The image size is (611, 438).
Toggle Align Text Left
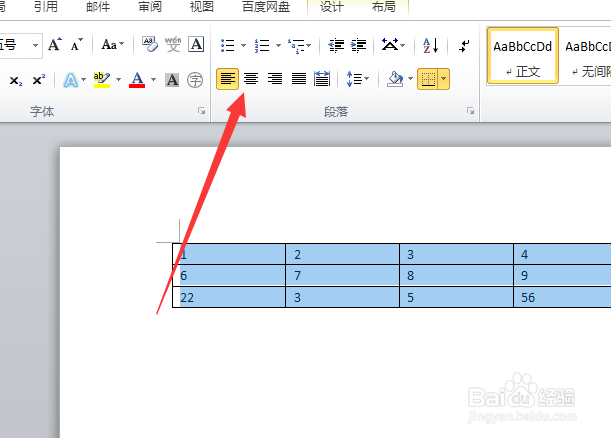pyautogui.click(x=228, y=79)
